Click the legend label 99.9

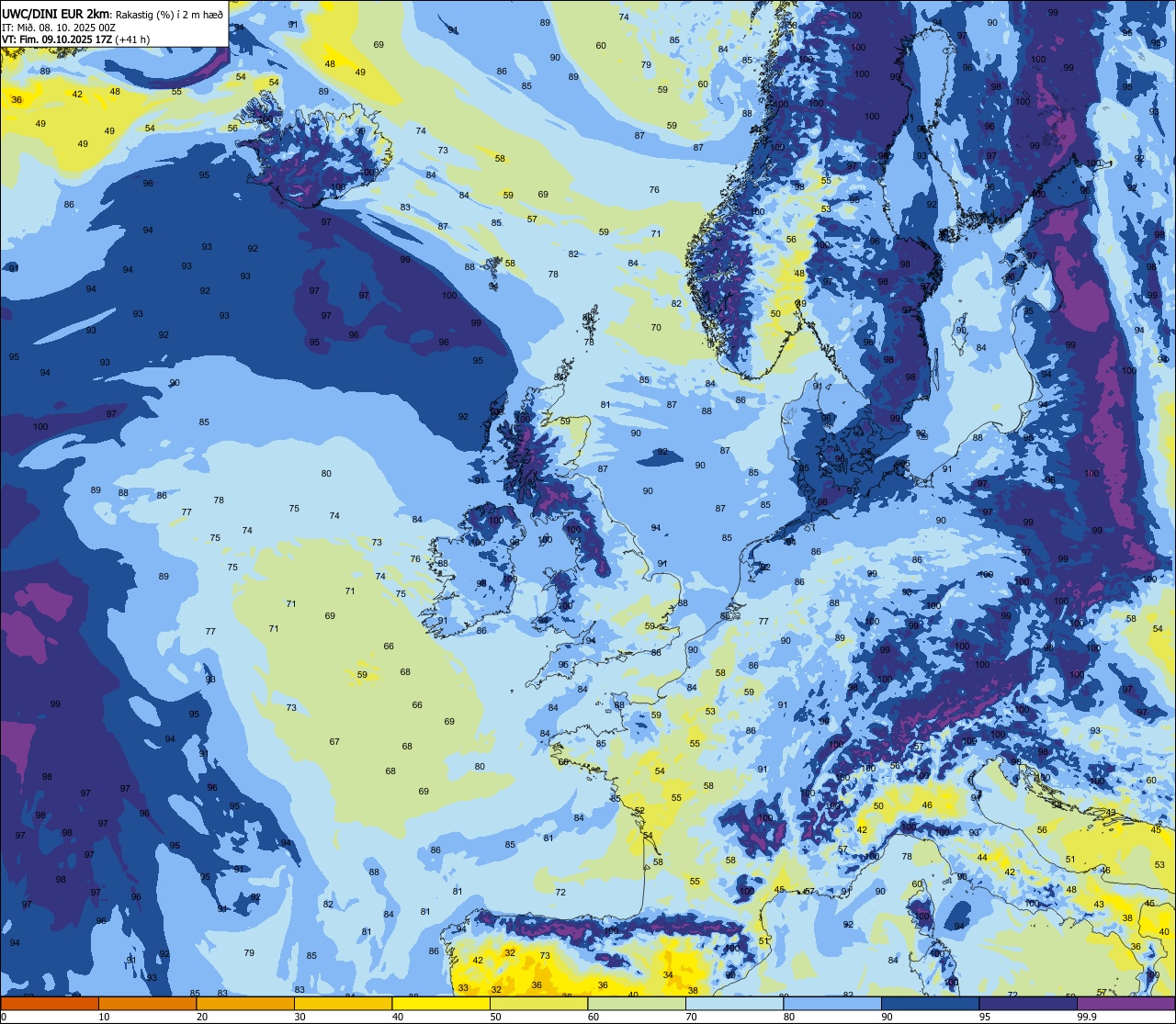pyautogui.click(x=1087, y=1017)
